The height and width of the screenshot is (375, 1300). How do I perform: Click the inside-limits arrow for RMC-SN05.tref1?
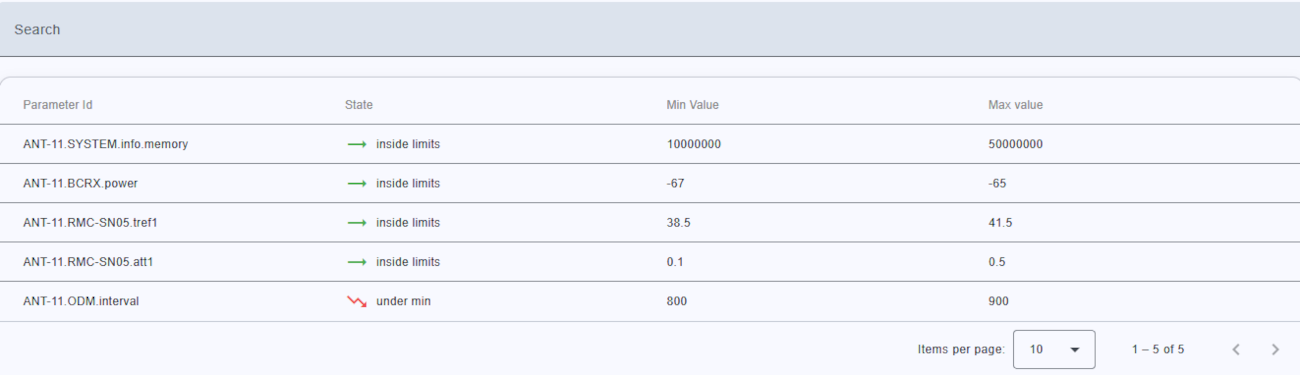[357, 223]
